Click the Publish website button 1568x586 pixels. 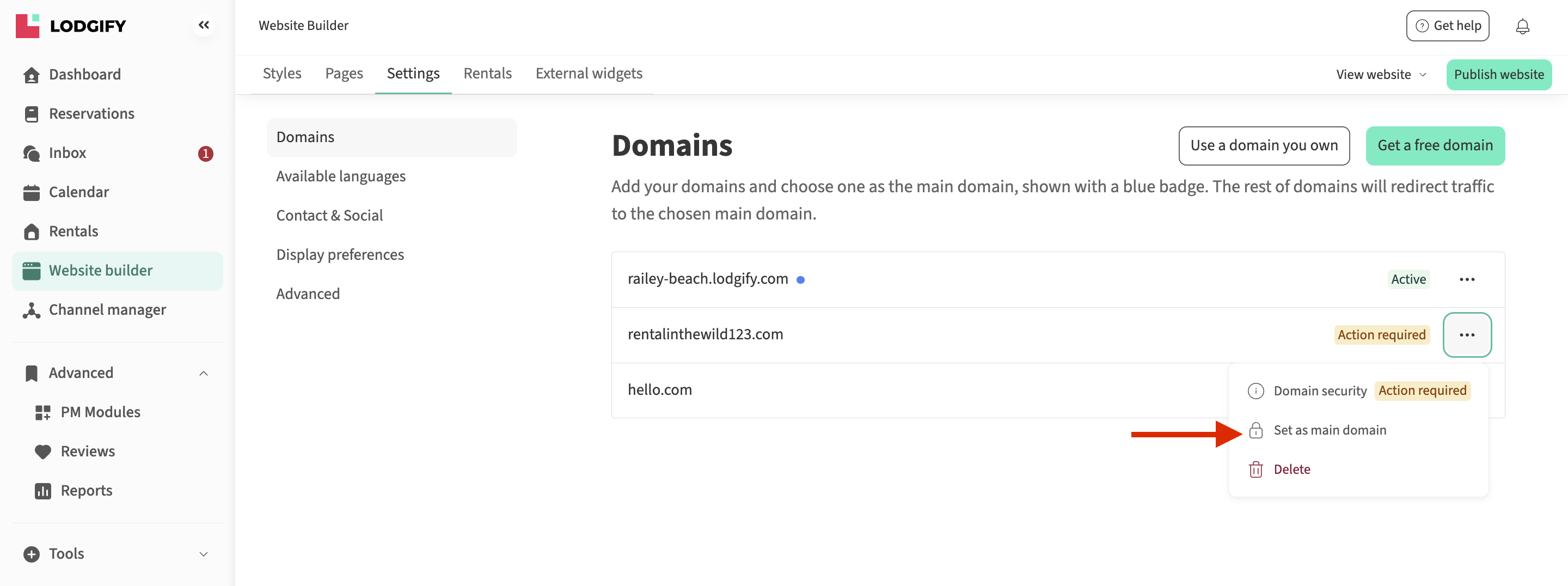1498,74
